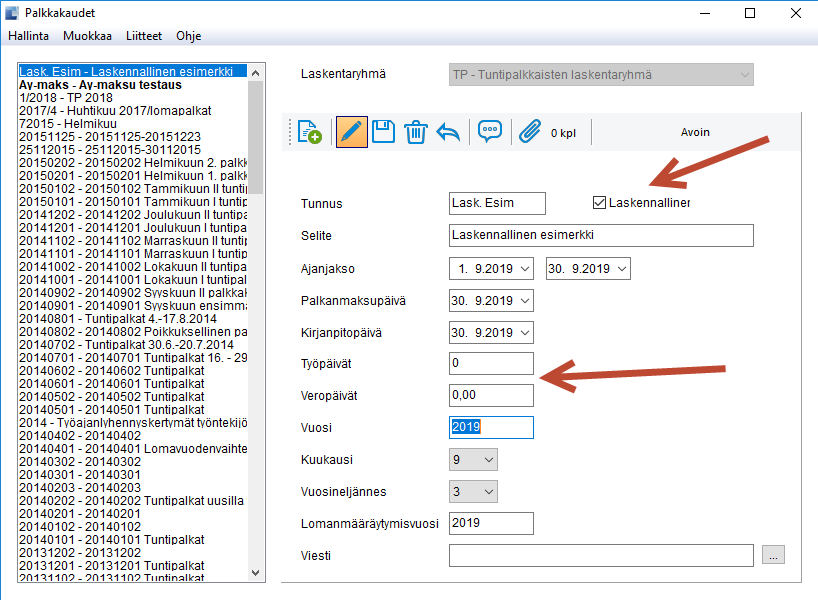This screenshot has height=600, width=818.
Task: Open attachments with the paperclip icon
Action: 530,131
